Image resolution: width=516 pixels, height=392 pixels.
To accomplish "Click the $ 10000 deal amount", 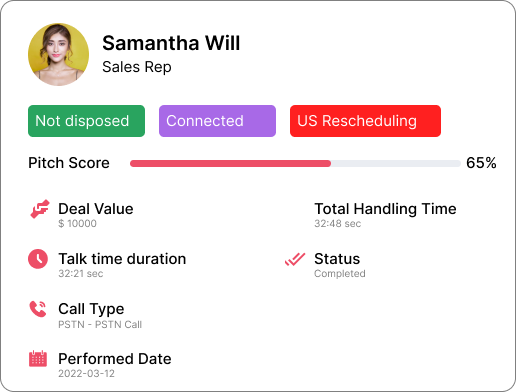I will click(x=77, y=223).
